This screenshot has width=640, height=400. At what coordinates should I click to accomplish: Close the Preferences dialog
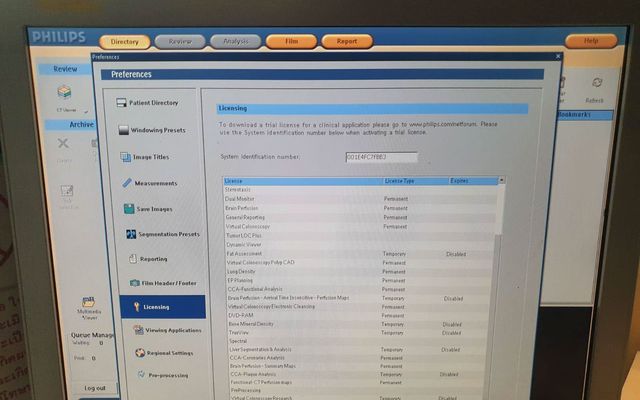(x=558, y=56)
